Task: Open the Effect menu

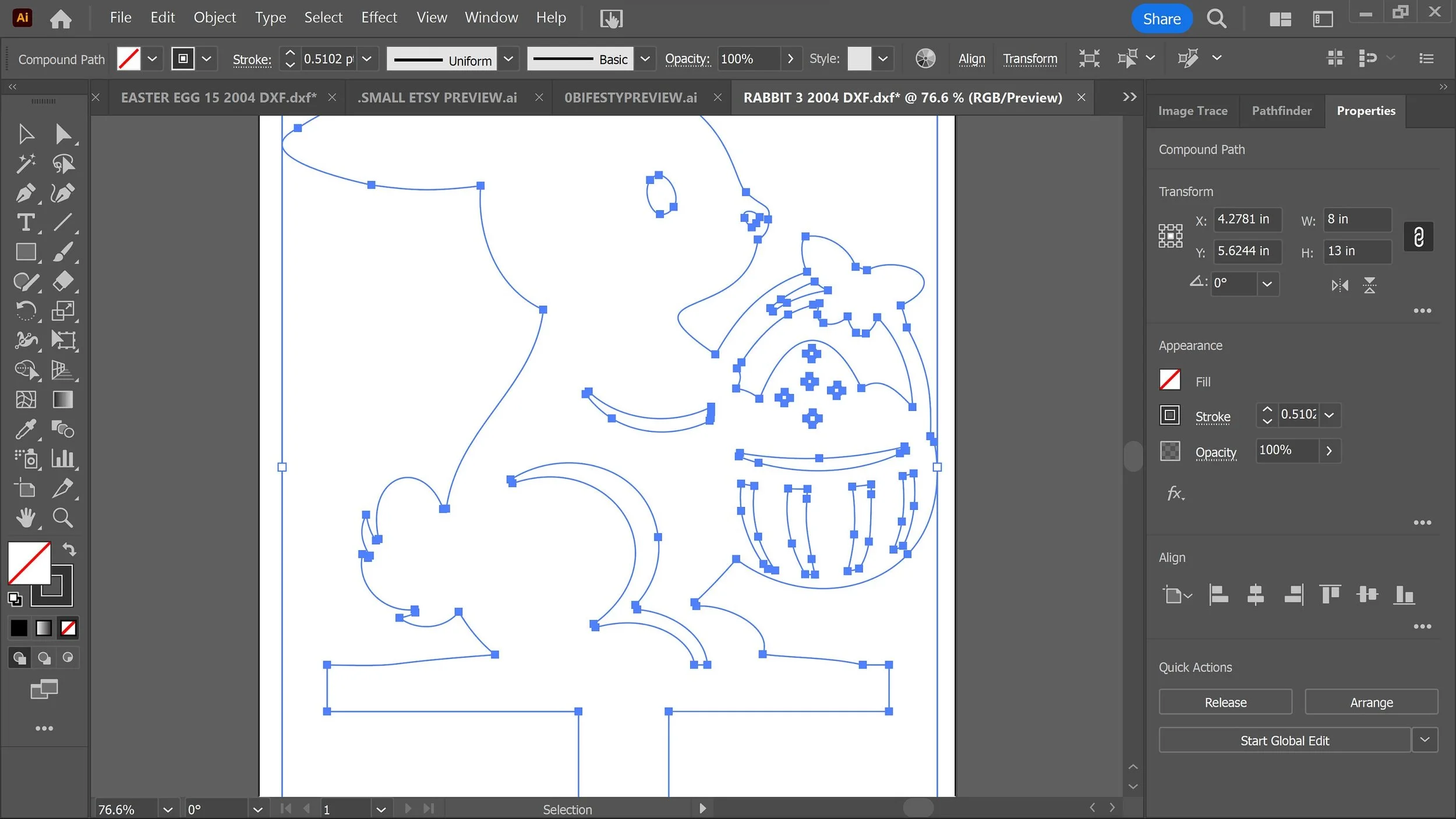Action: 379,17
